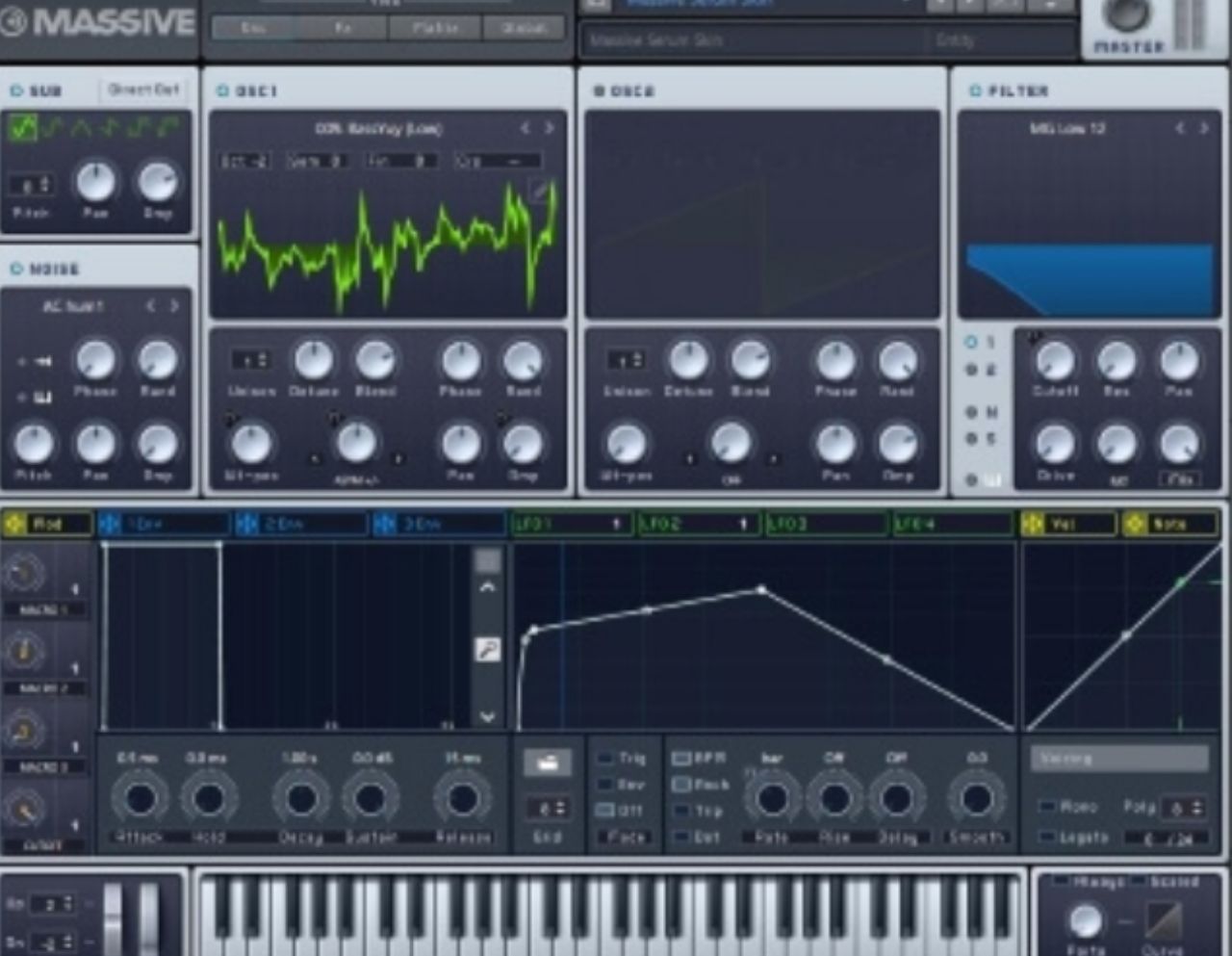1232x956 pixels.
Task: Click the OSC1 Oct value field
Action: (x=246, y=161)
